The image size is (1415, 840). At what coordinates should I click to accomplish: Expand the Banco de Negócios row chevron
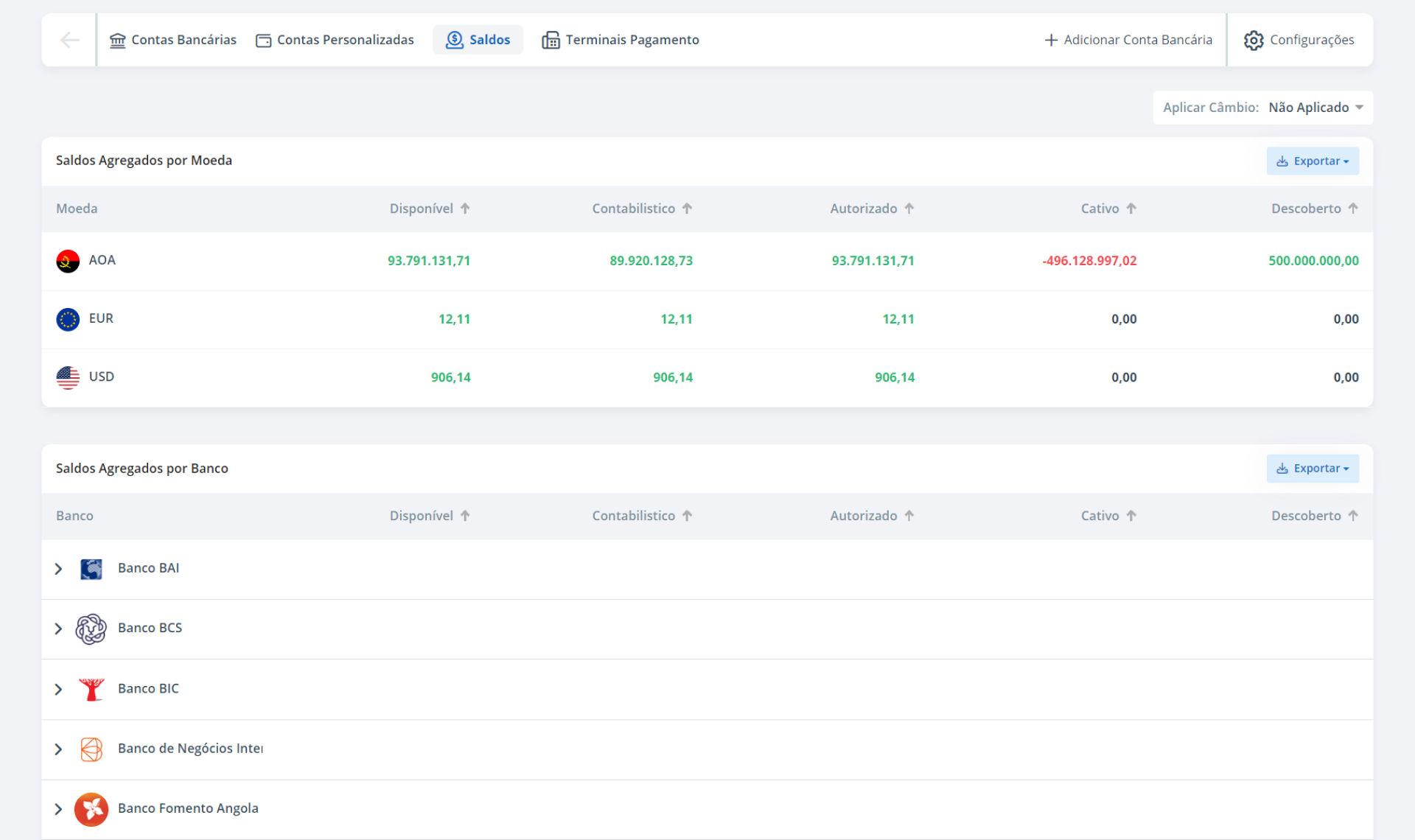(x=59, y=749)
